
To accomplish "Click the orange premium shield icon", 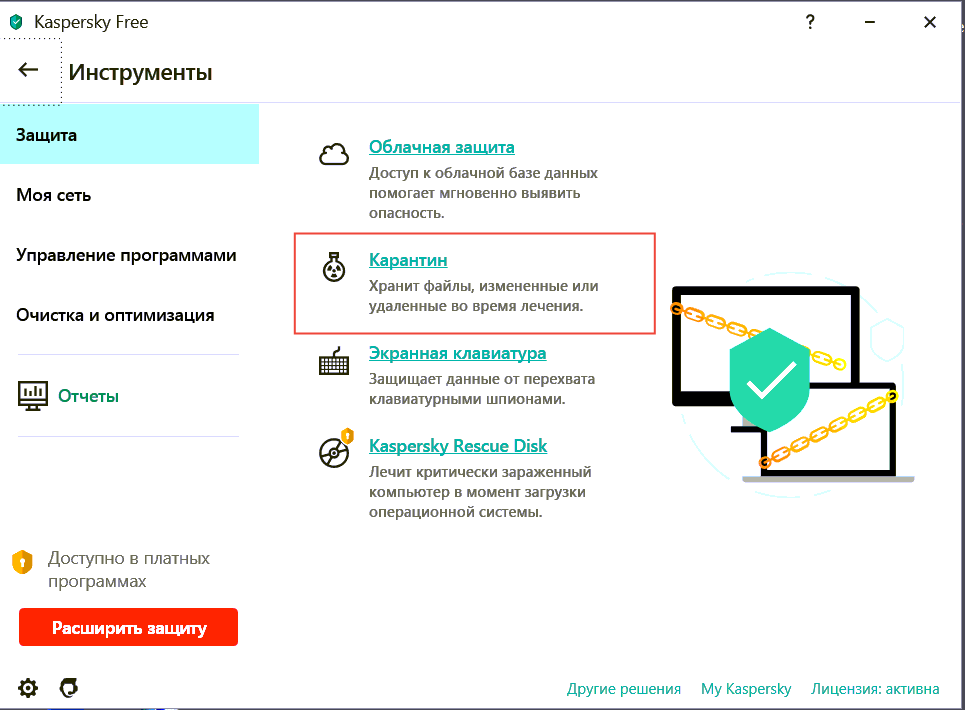I will 22,562.
